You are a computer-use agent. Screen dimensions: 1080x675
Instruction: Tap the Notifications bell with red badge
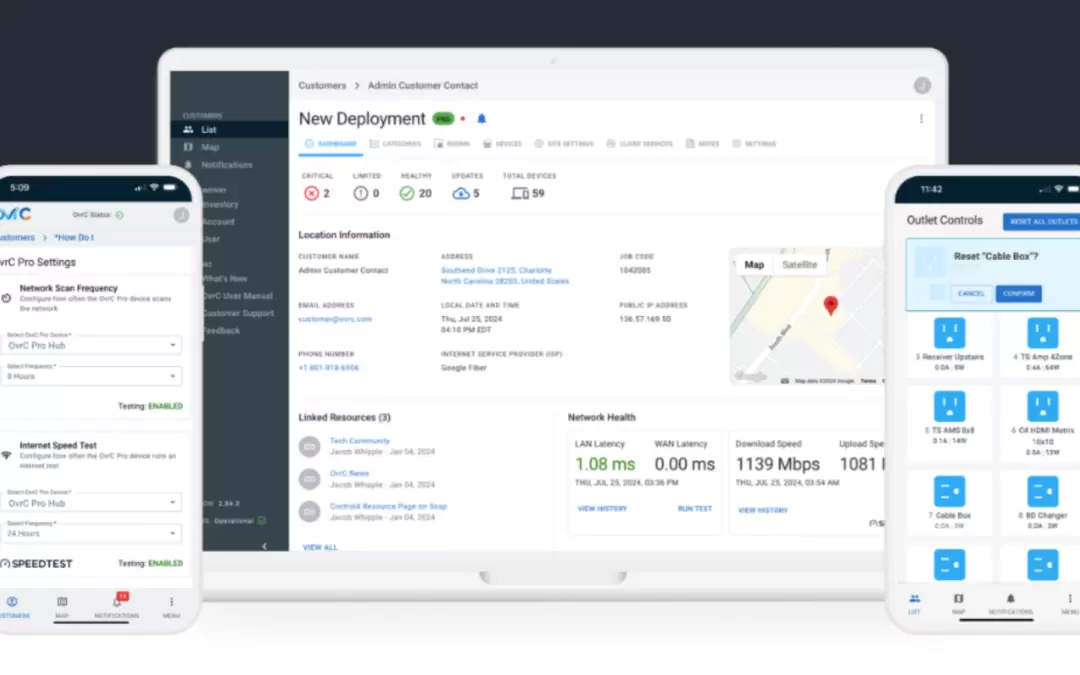coord(117,602)
